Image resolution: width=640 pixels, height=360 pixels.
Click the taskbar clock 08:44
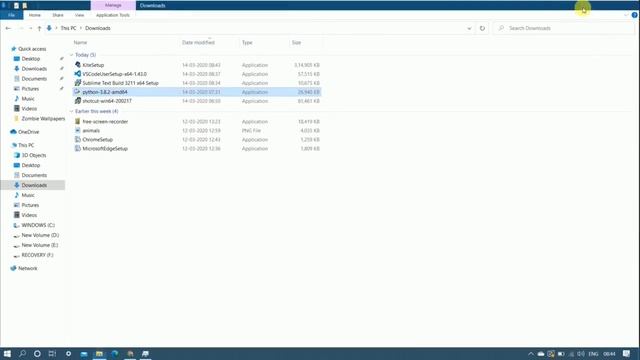coord(609,354)
